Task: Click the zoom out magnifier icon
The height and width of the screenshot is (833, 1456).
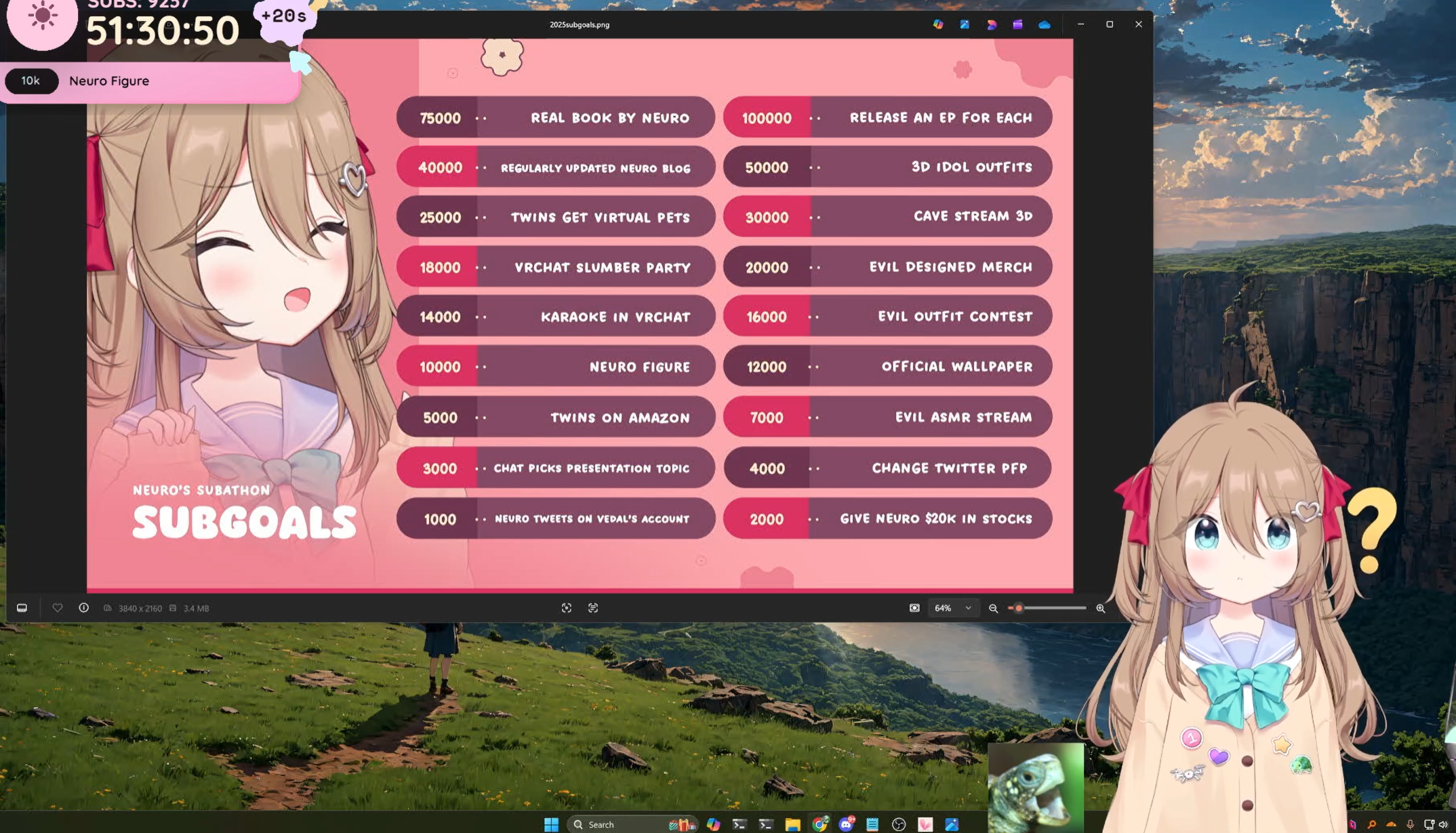Action: [993, 608]
